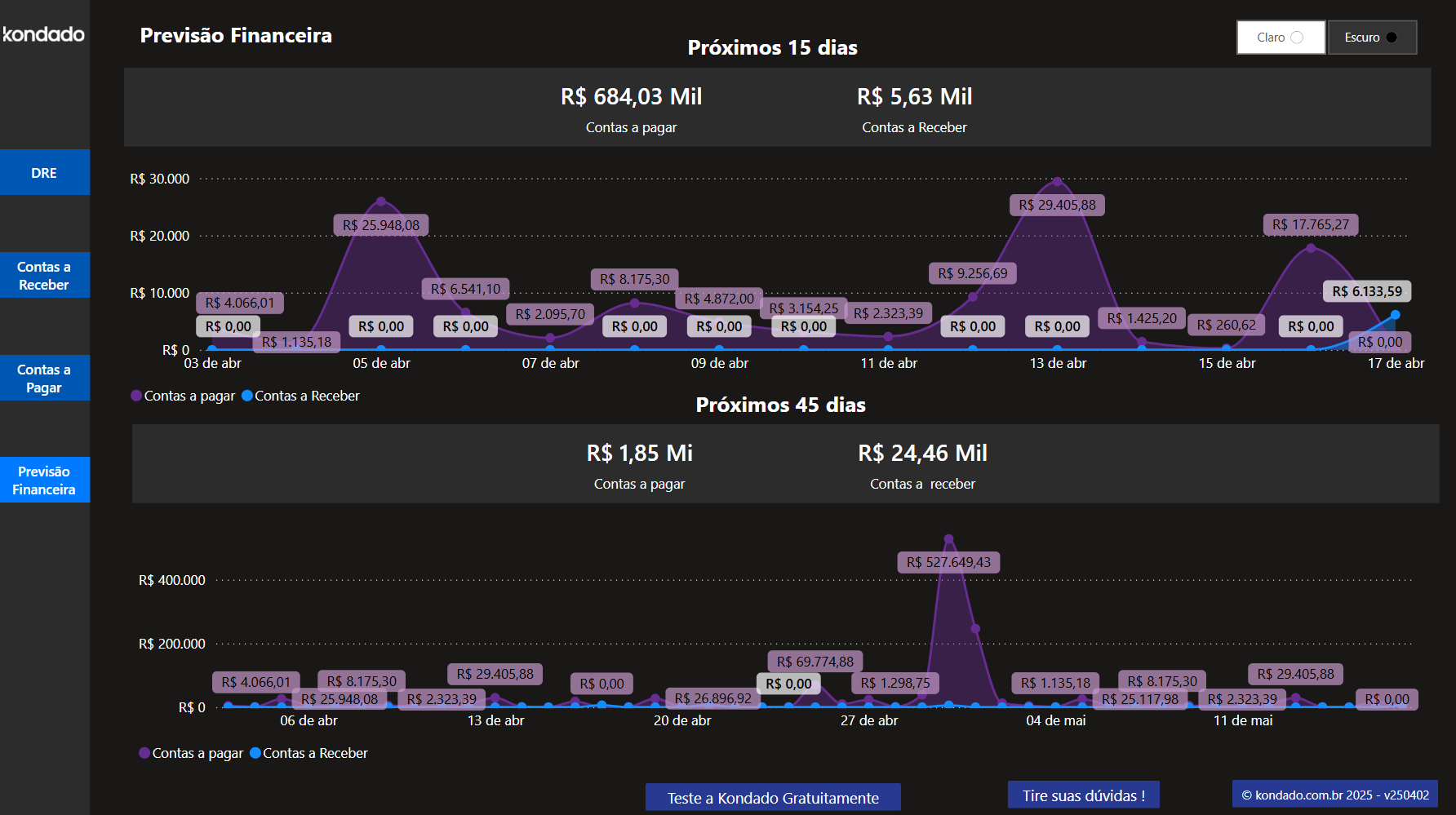Click the R$ 17.765,27 data label on 16 de abr
Image resolution: width=1456 pixels, height=815 pixels.
point(1310,224)
